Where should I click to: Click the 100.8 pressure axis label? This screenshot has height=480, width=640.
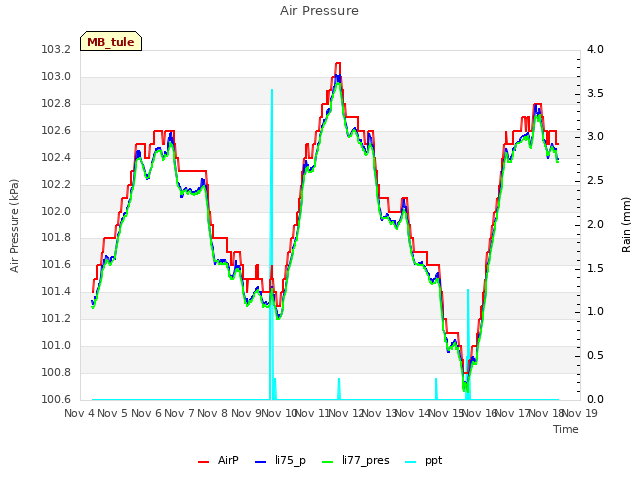56,373
